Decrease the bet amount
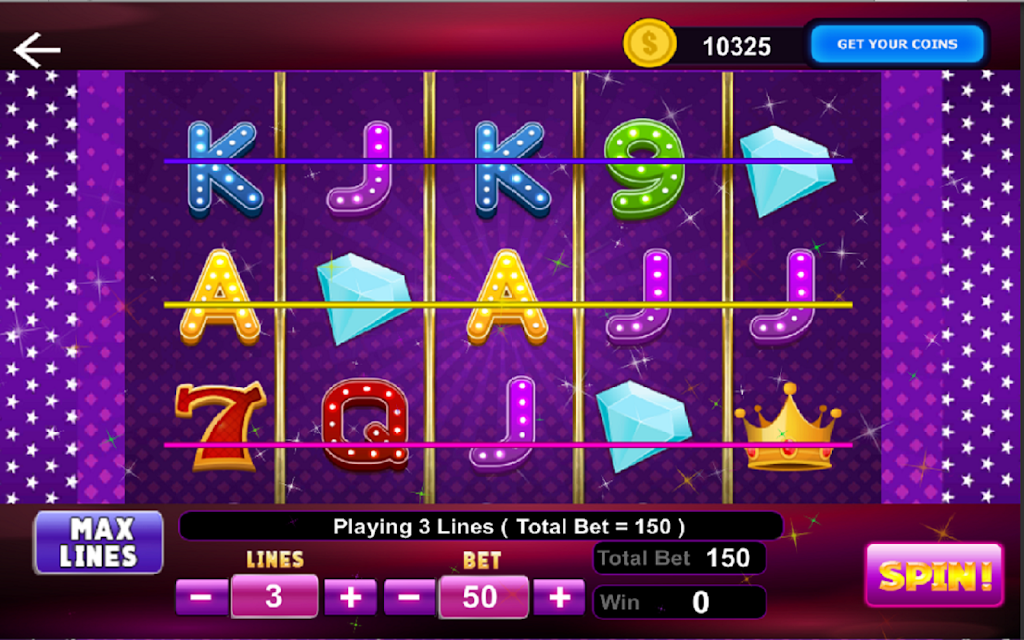The image size is (1024, 640). pos(409,598)
